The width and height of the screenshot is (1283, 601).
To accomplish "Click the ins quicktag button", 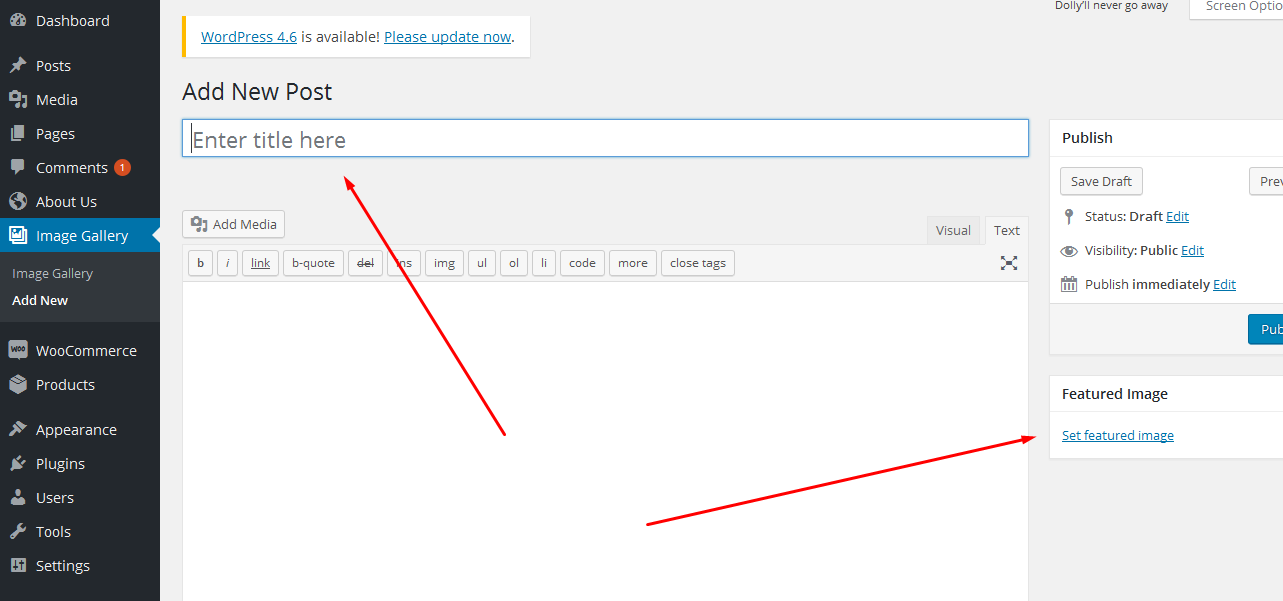I will [404, 263].
